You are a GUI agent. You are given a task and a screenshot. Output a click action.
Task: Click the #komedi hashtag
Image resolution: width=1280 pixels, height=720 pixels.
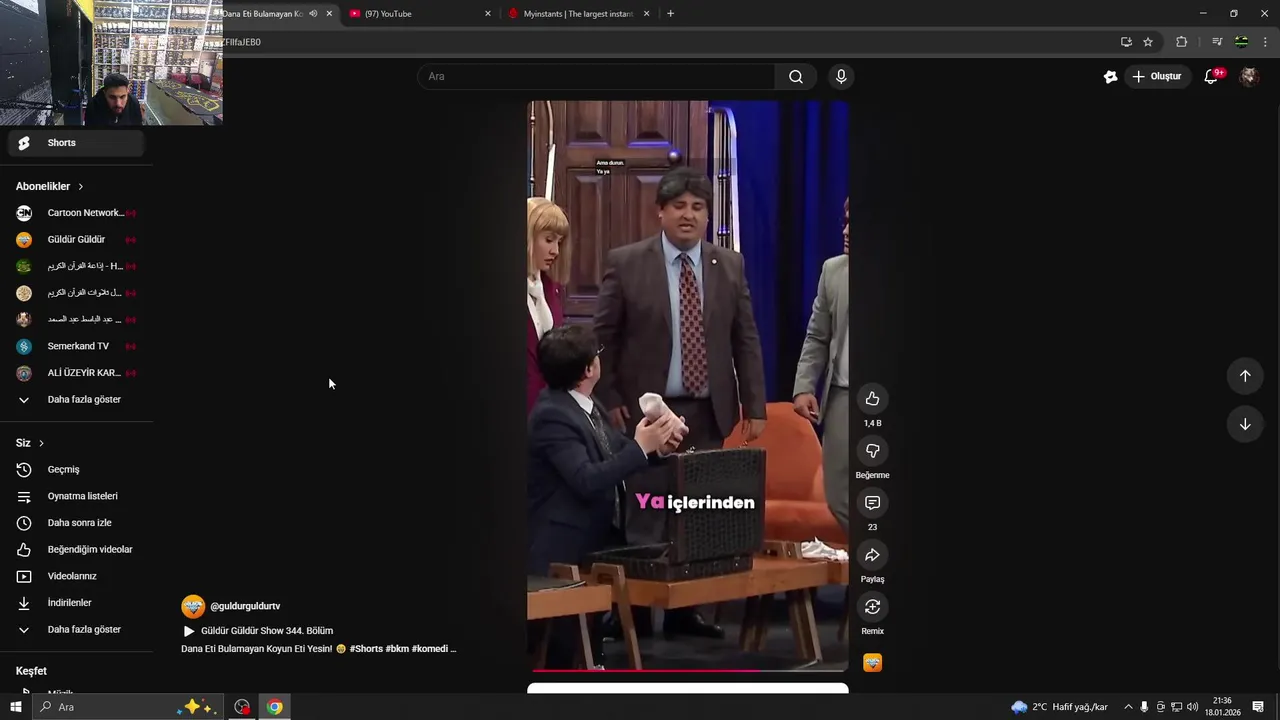point(429,649)
